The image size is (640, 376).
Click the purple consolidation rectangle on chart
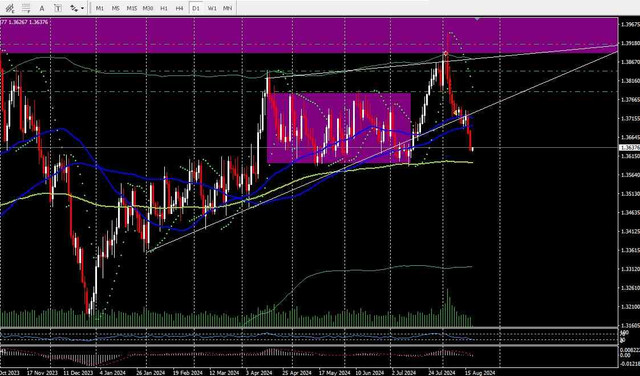tap(339, 128)
